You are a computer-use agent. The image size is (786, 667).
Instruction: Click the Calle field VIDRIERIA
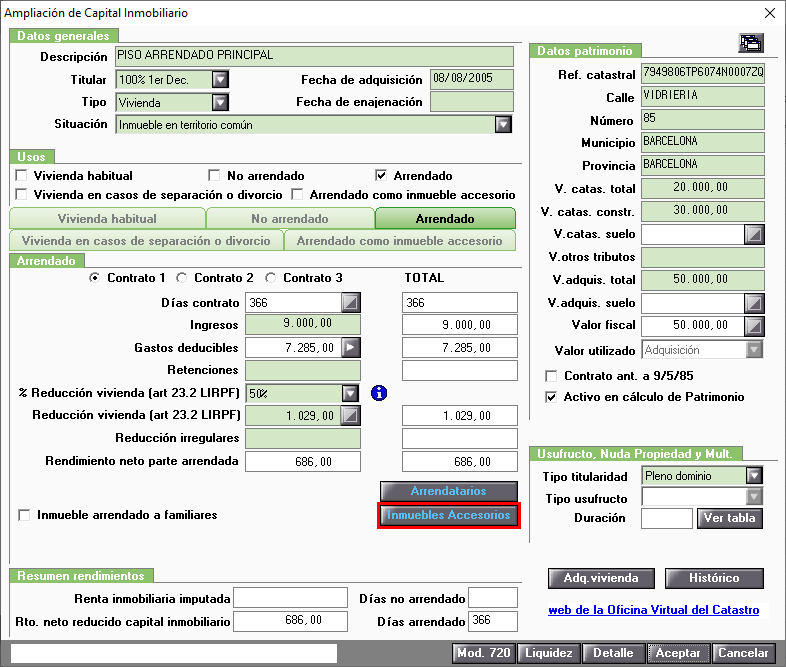(703, 96)
